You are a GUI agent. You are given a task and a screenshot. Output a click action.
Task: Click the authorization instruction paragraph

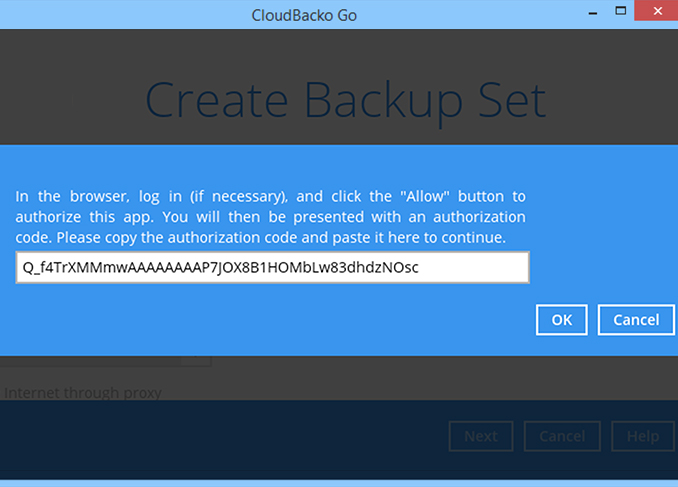[x=270, y=217]
